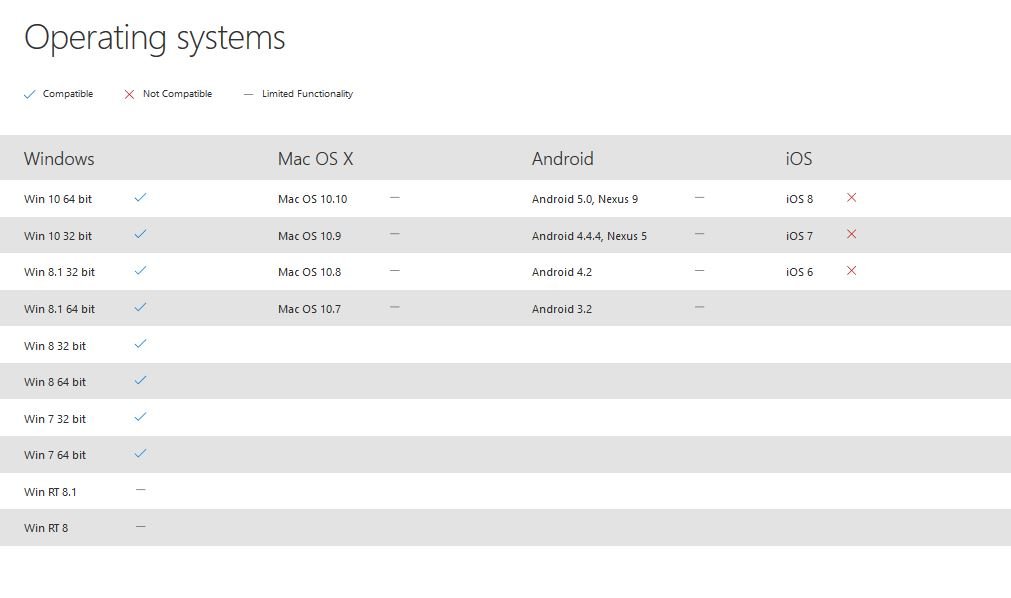Screen dimensions: 1011x598
Task: Click the dash icon beside Win RT 8.1
Action: tap(140, 490)
